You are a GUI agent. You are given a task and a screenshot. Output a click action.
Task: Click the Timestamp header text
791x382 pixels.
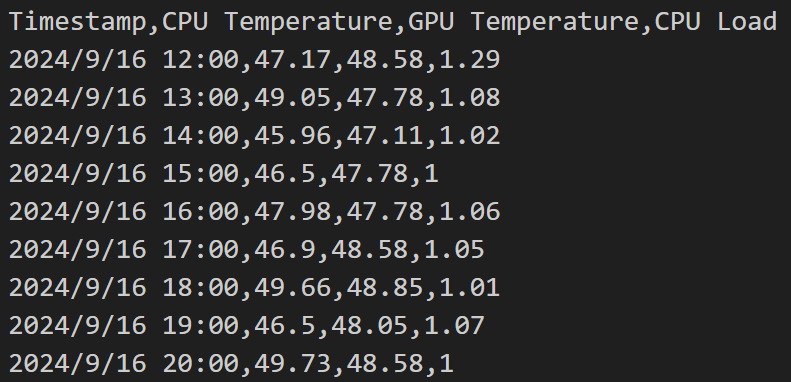pyautogui.click(x=77, y=22)
